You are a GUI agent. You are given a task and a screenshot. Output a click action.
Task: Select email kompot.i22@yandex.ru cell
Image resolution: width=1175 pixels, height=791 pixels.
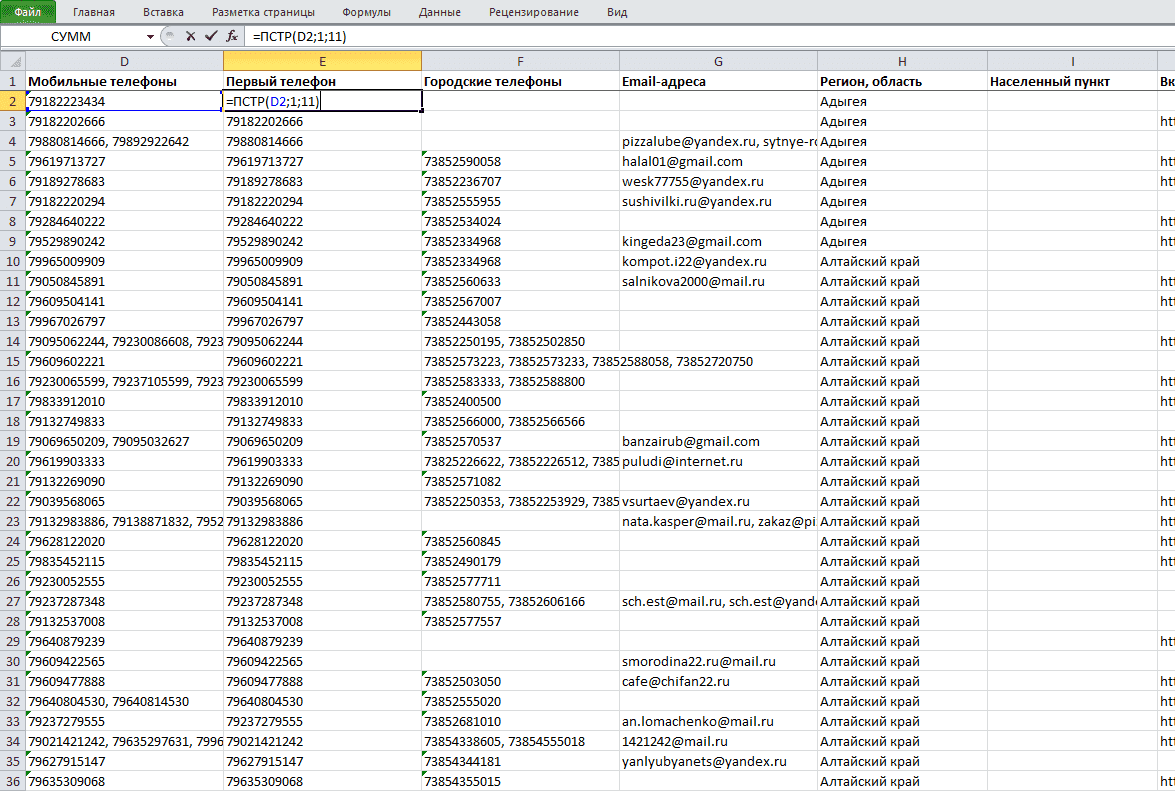[718, 261]
